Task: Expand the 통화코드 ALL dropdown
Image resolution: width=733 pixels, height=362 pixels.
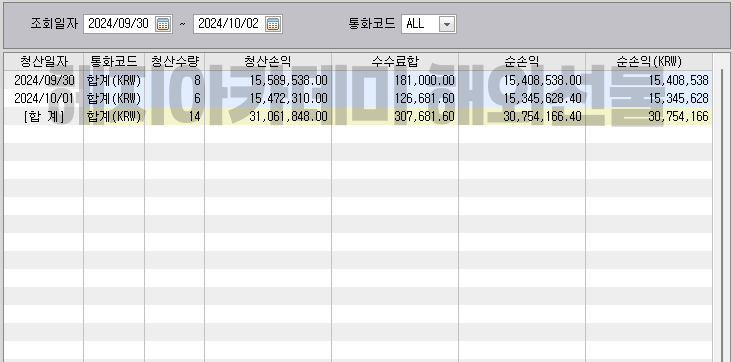Action: (x=447, y=24)
